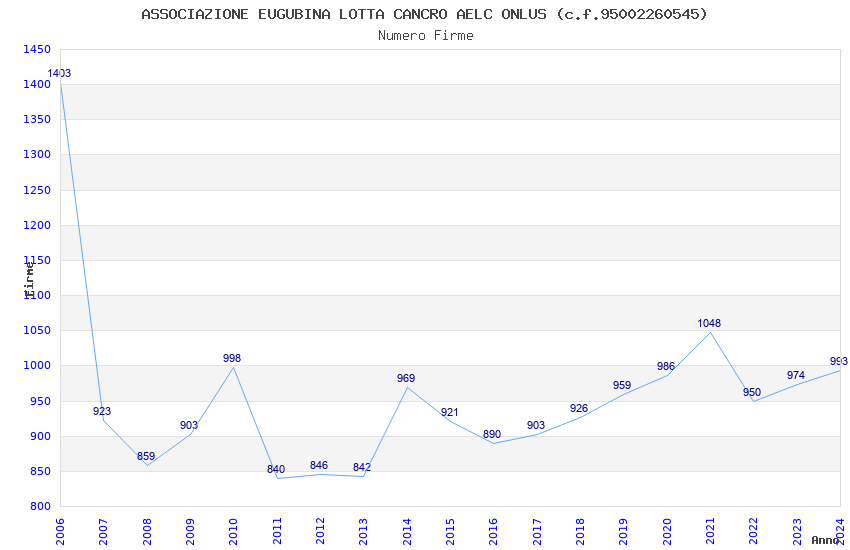Click the 998 data label
The image size is (850, 550).
pyautogui.click(x=232, y=358)
